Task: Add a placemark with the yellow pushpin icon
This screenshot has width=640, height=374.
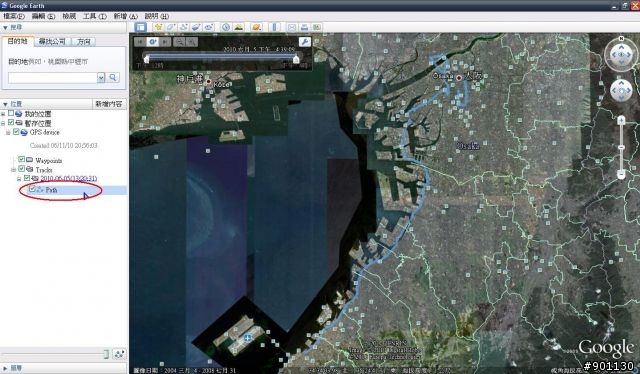Action: [158, 27]
